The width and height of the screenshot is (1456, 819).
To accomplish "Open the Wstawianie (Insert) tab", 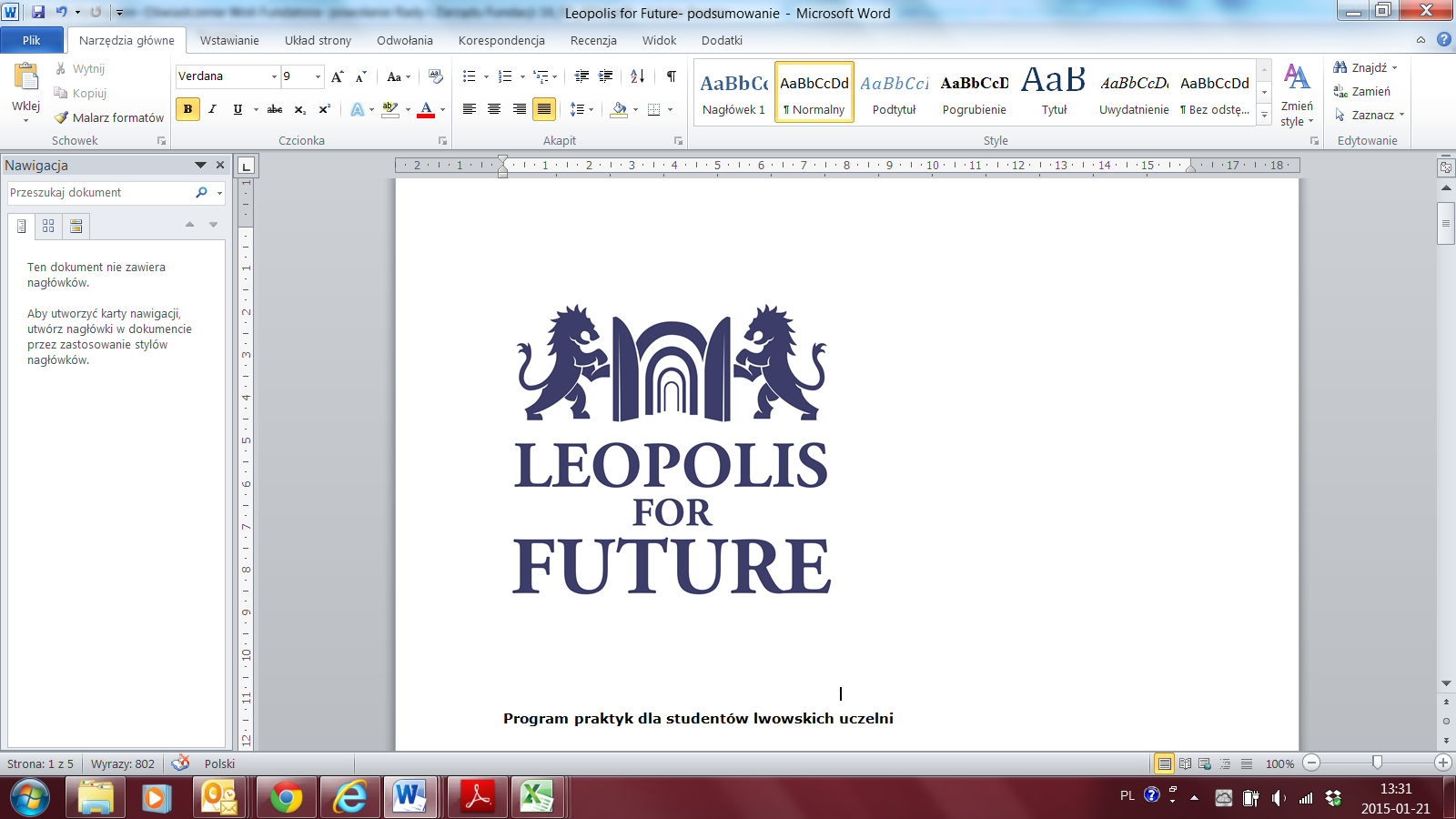I will (229, 40).
